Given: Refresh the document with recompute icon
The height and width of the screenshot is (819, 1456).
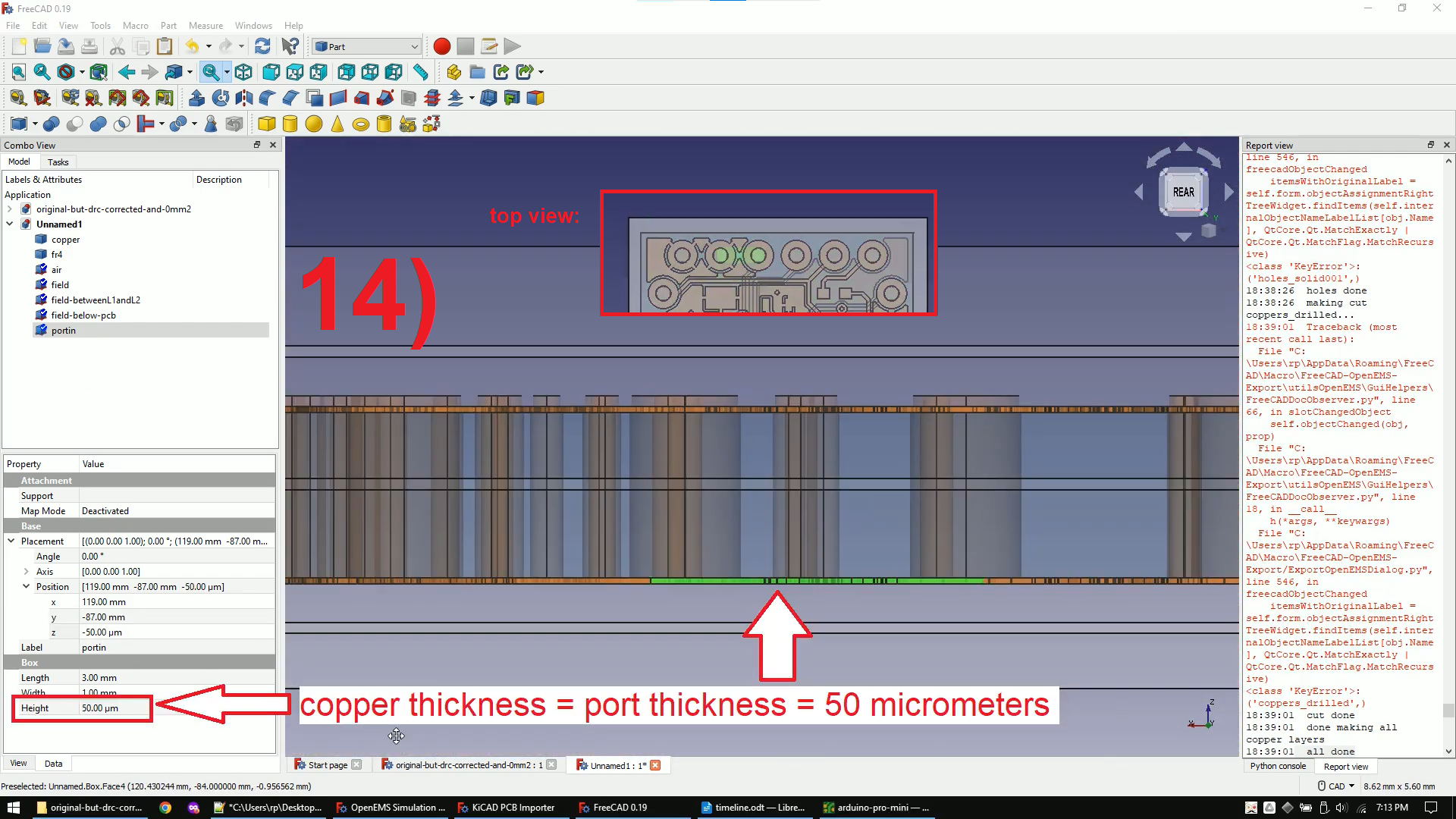Looking at the screenshot, I should tap(262, 46).
